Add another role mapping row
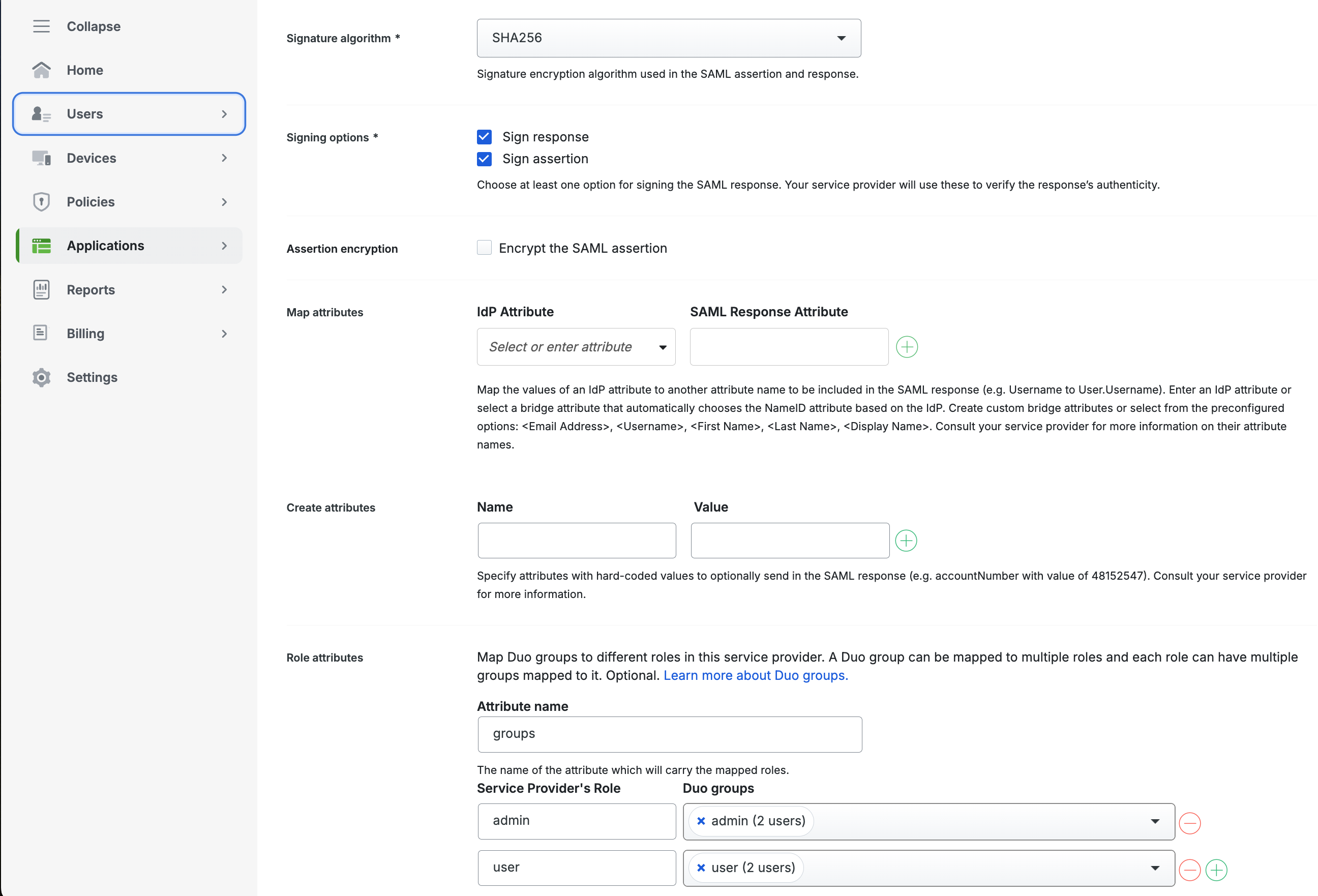This screenshot has width=1318, height=896. pos(1216,870)
